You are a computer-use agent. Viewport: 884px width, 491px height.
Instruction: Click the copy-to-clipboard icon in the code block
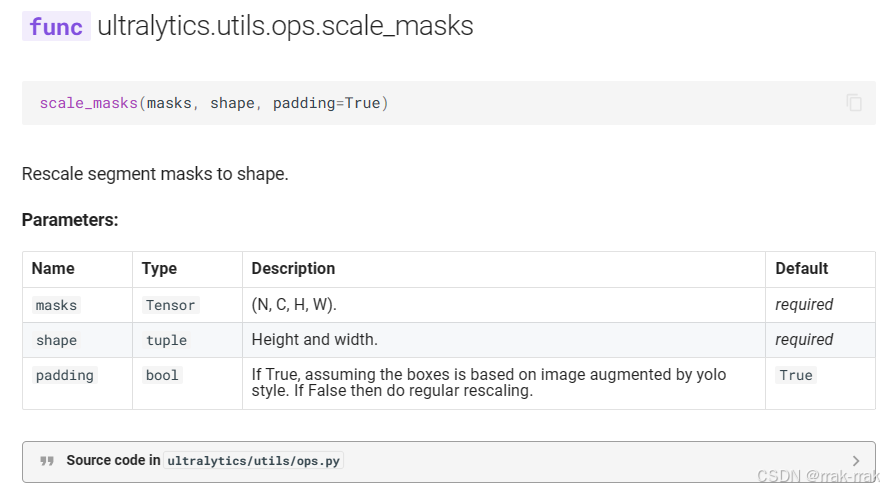click(x=853, y=103)
